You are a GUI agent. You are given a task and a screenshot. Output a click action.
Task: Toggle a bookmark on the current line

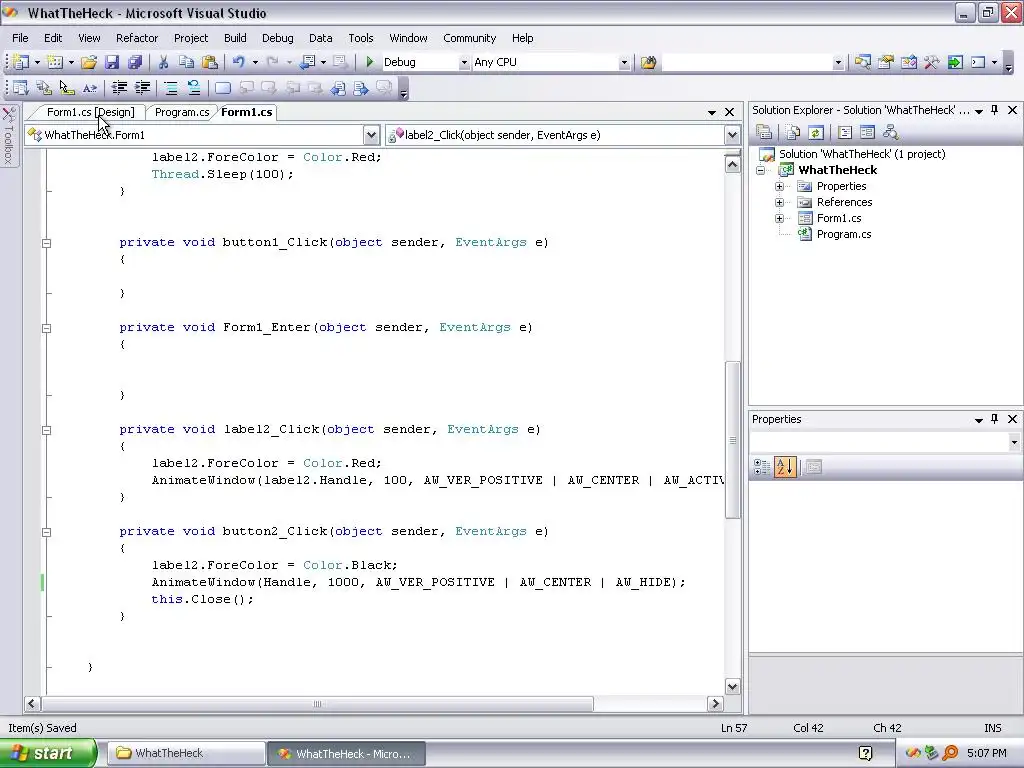pyautogui.click(x=223, y=88)
